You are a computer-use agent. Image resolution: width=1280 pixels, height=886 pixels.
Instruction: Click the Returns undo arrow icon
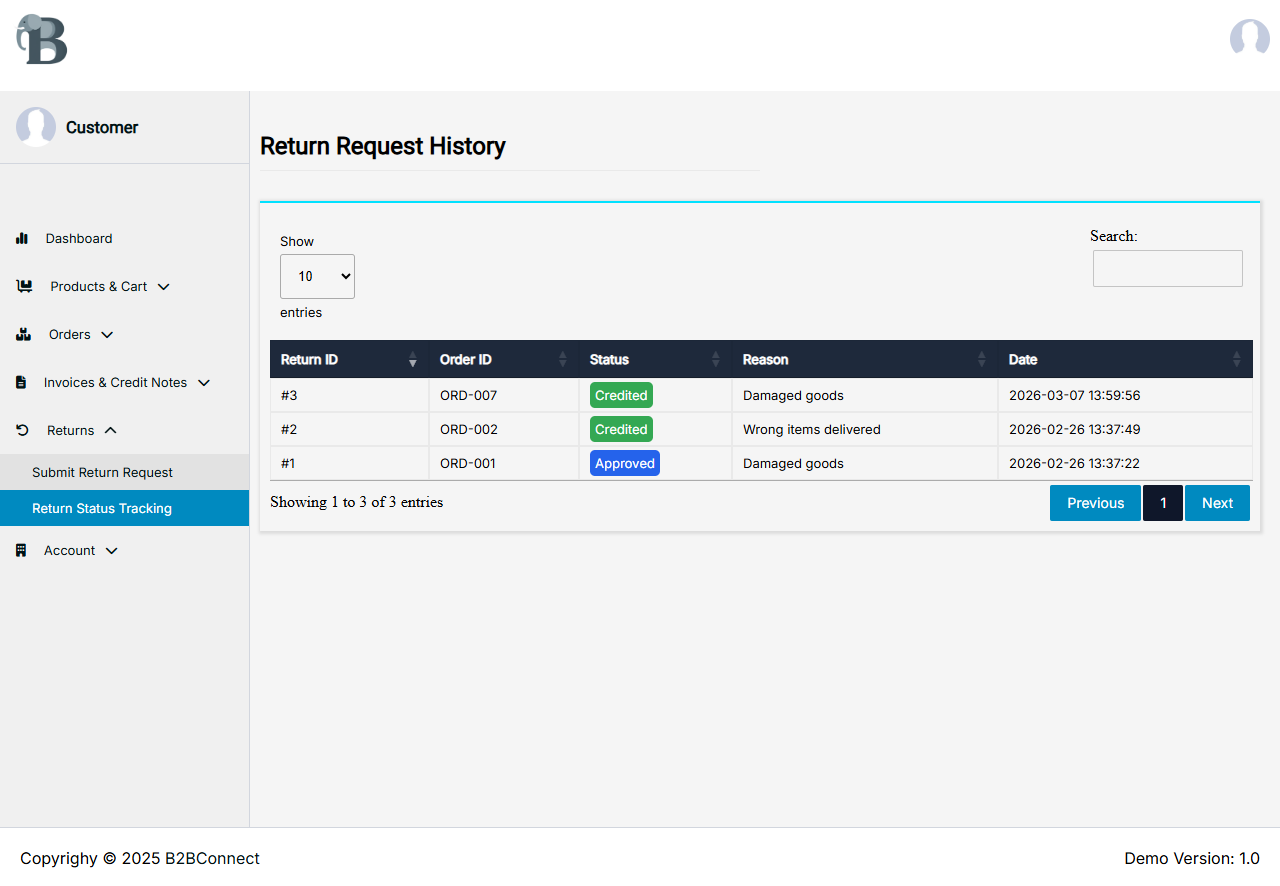tap(23, 430)
